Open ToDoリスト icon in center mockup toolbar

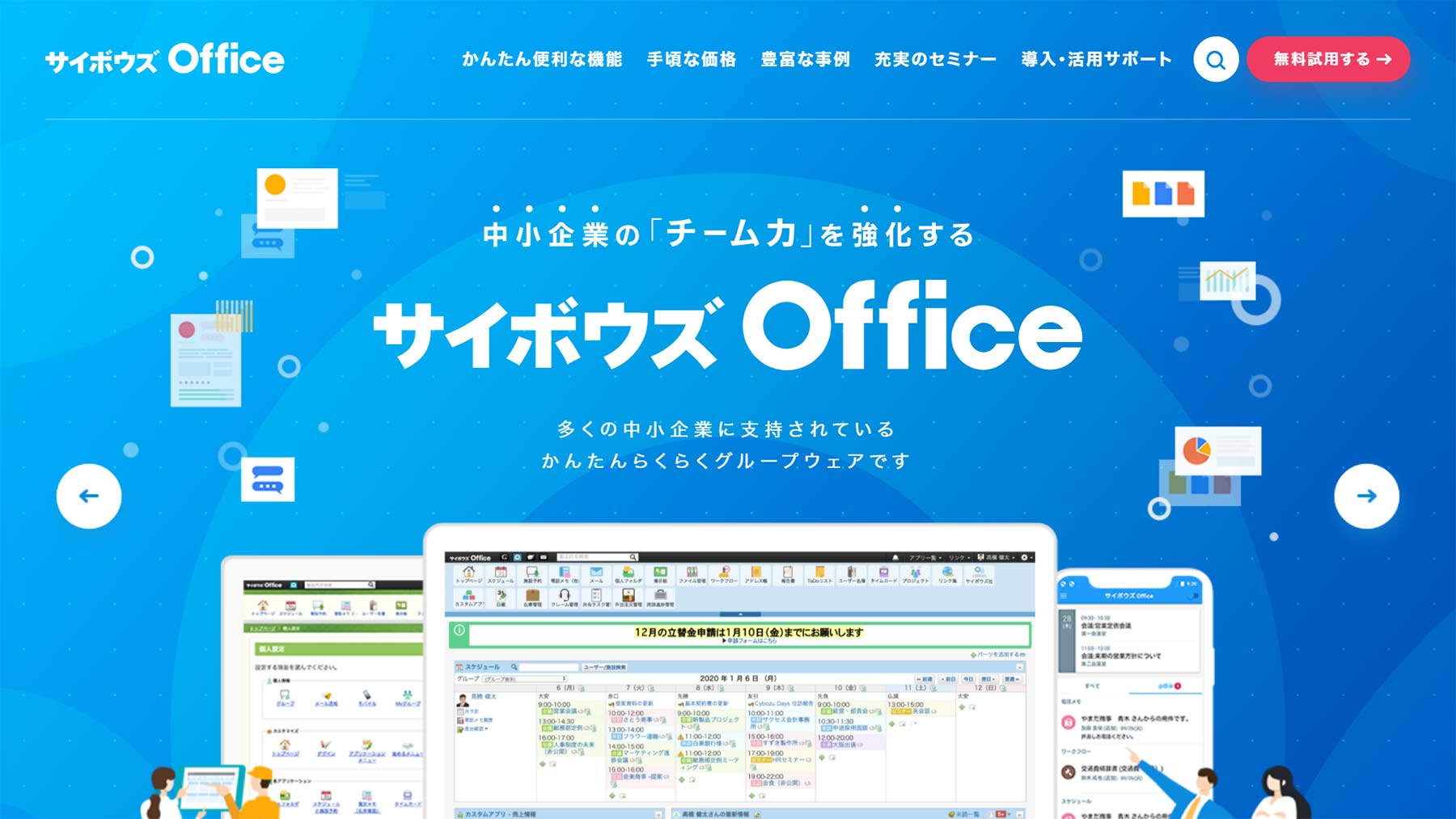(x=819, y=574)
